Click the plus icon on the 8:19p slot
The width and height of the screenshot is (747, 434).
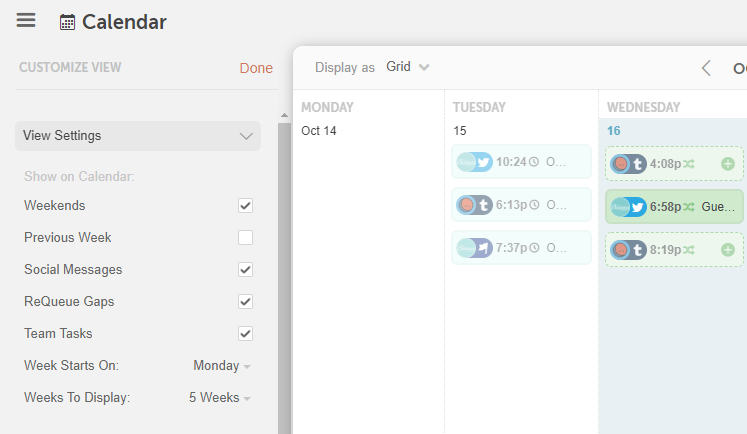727,249
